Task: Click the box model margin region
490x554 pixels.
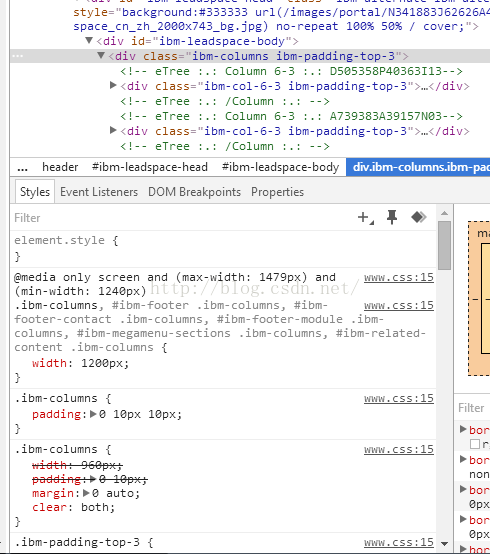Action: click(x=474, y=299)
